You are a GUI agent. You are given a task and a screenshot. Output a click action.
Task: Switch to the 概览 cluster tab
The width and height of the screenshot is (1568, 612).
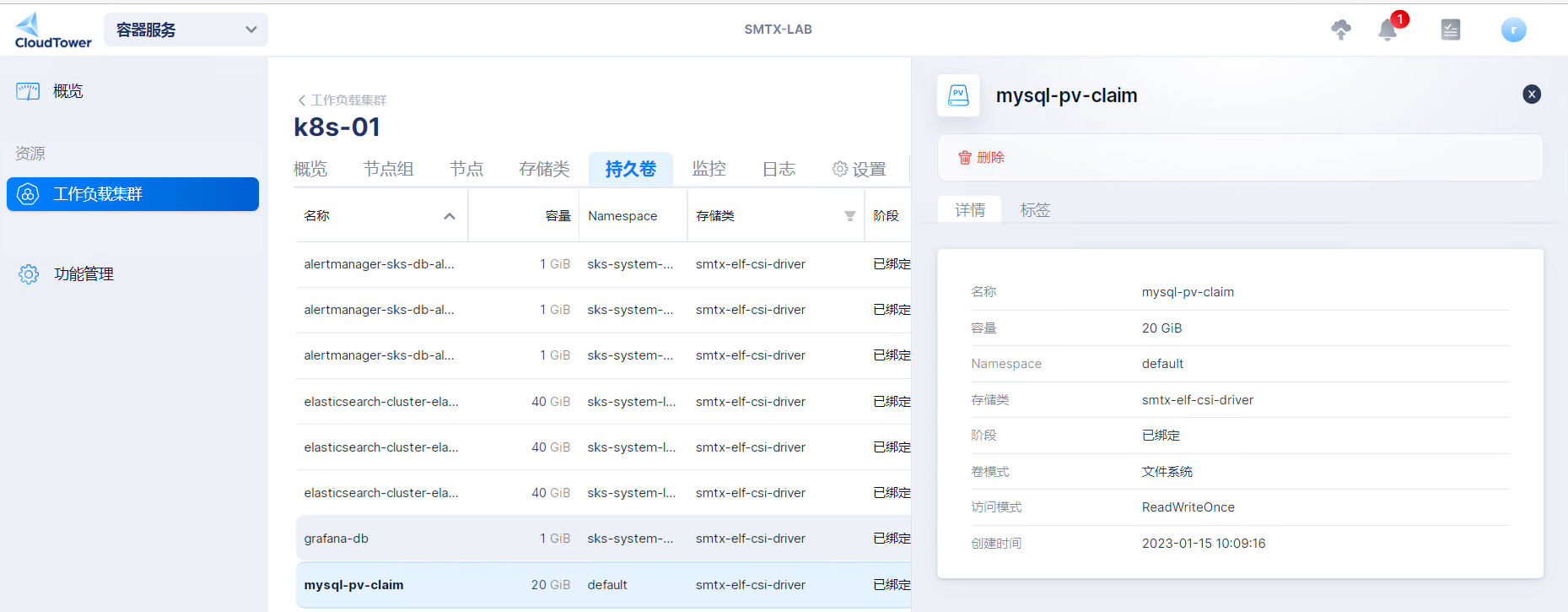coord(310,169)
